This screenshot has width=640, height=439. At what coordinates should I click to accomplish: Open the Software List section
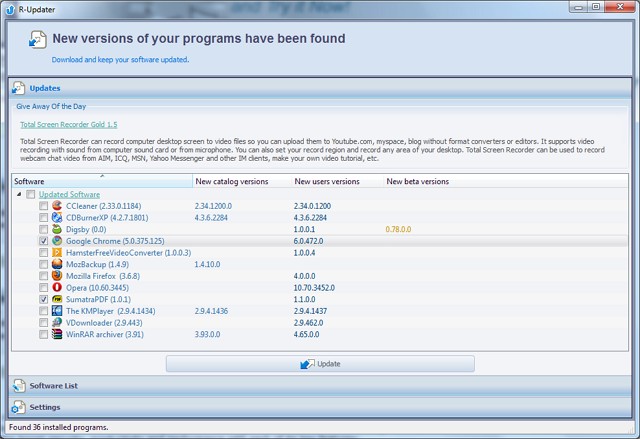tap(320, 386)
